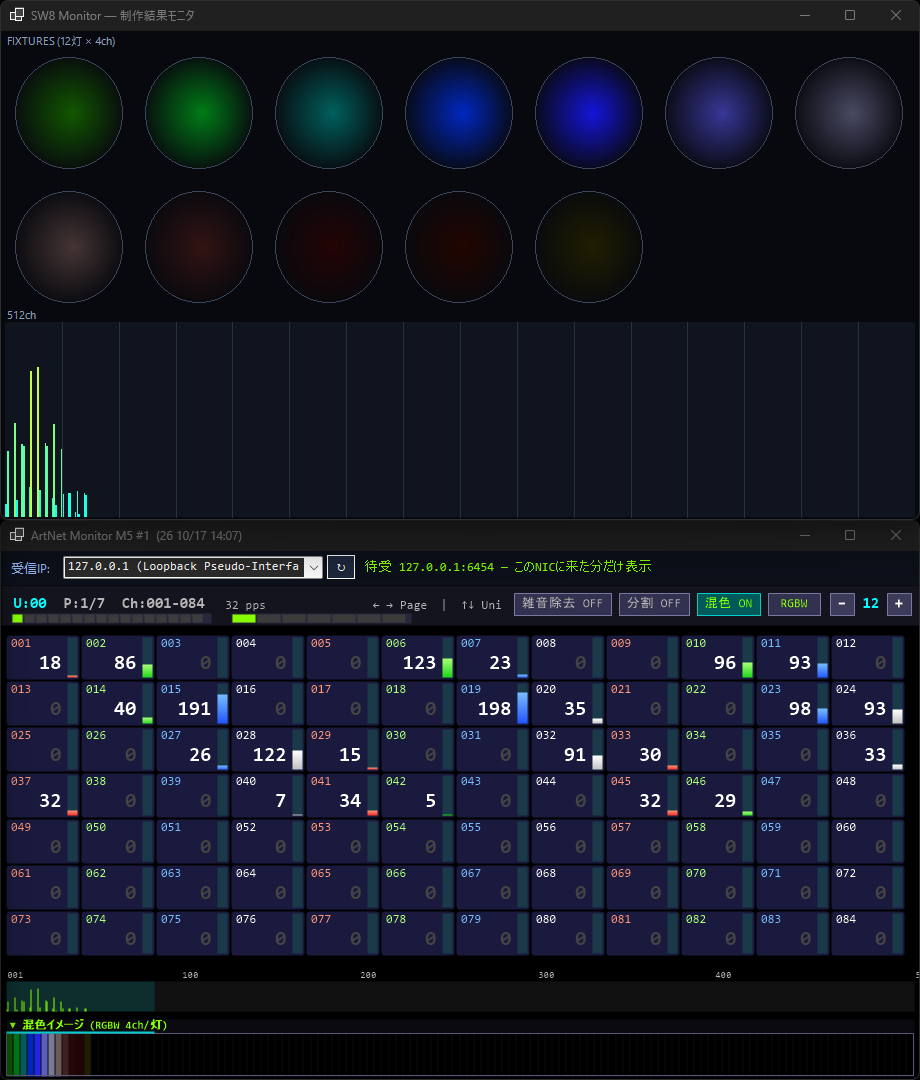
Task: Toggle the 雑音除去 OFF noise filter
Action: point(563,603)
